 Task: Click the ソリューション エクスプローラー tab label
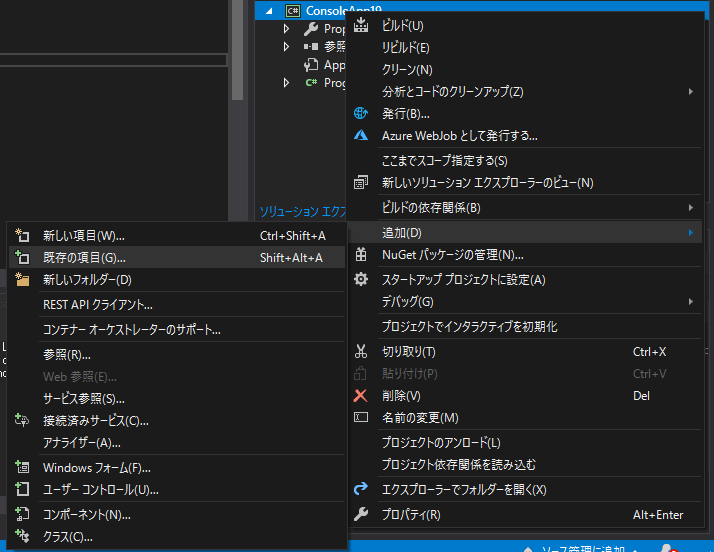pos(303,211)
